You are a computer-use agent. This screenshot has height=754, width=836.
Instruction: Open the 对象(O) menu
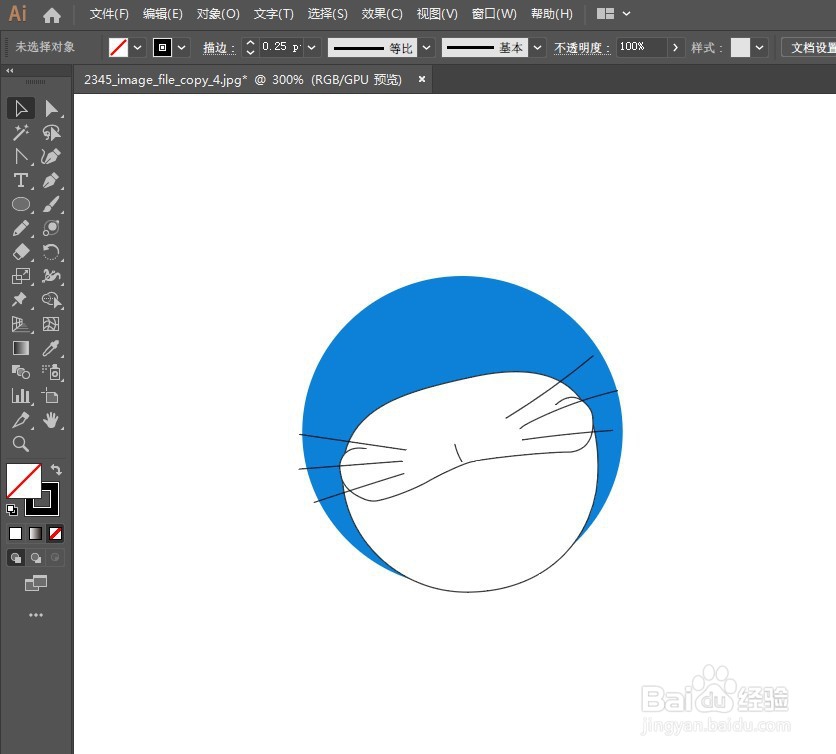point(218,14)
